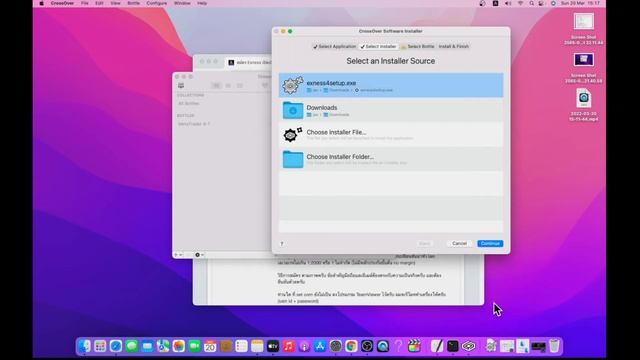Open Apple TV from the dock
Image resolution: width=640 pixels, height=360 pixels.
(273, 346)
